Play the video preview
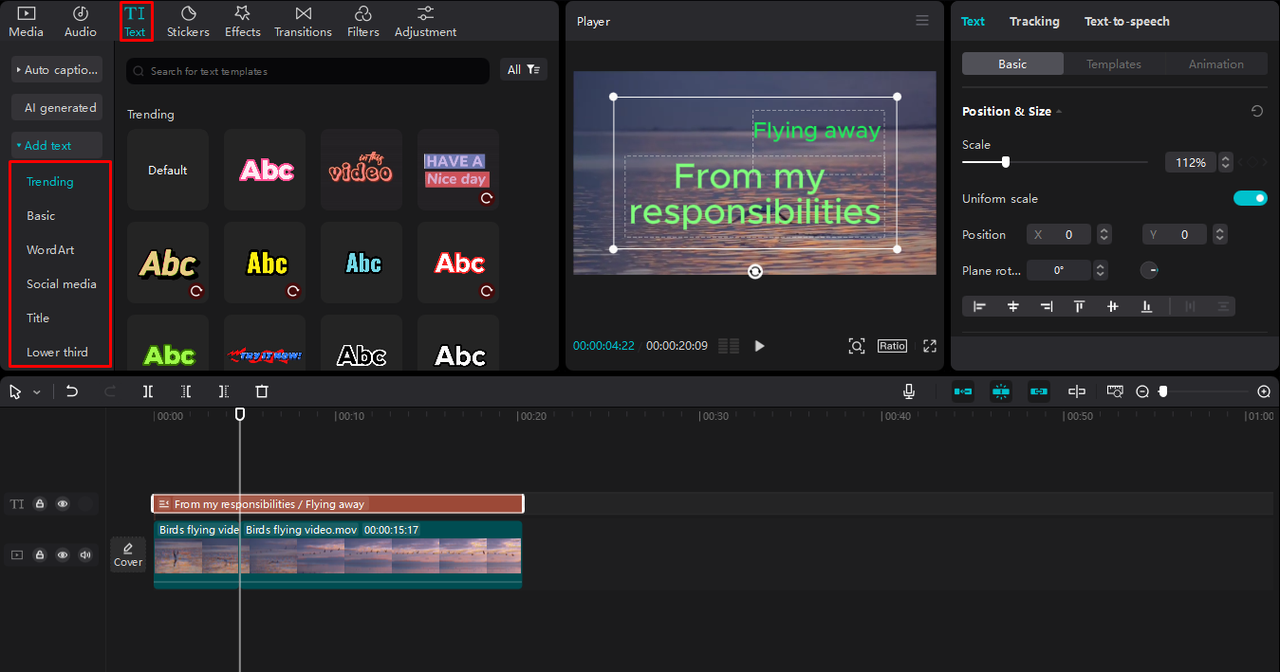The width and height of the screenshot is (1280, 672). 759,346
